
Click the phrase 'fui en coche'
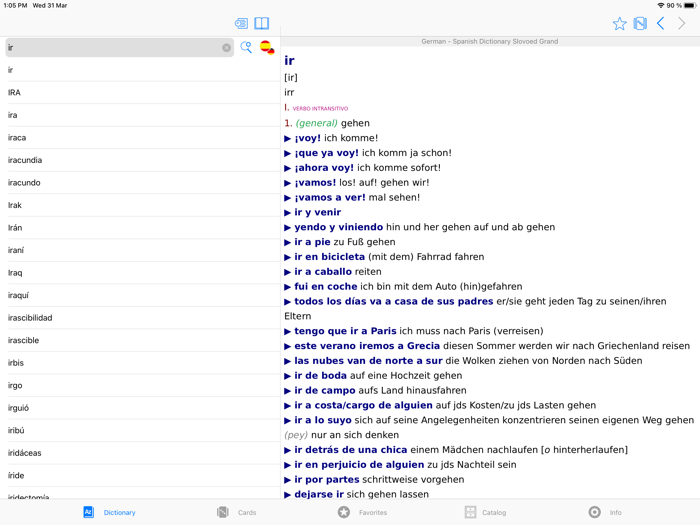325,286
